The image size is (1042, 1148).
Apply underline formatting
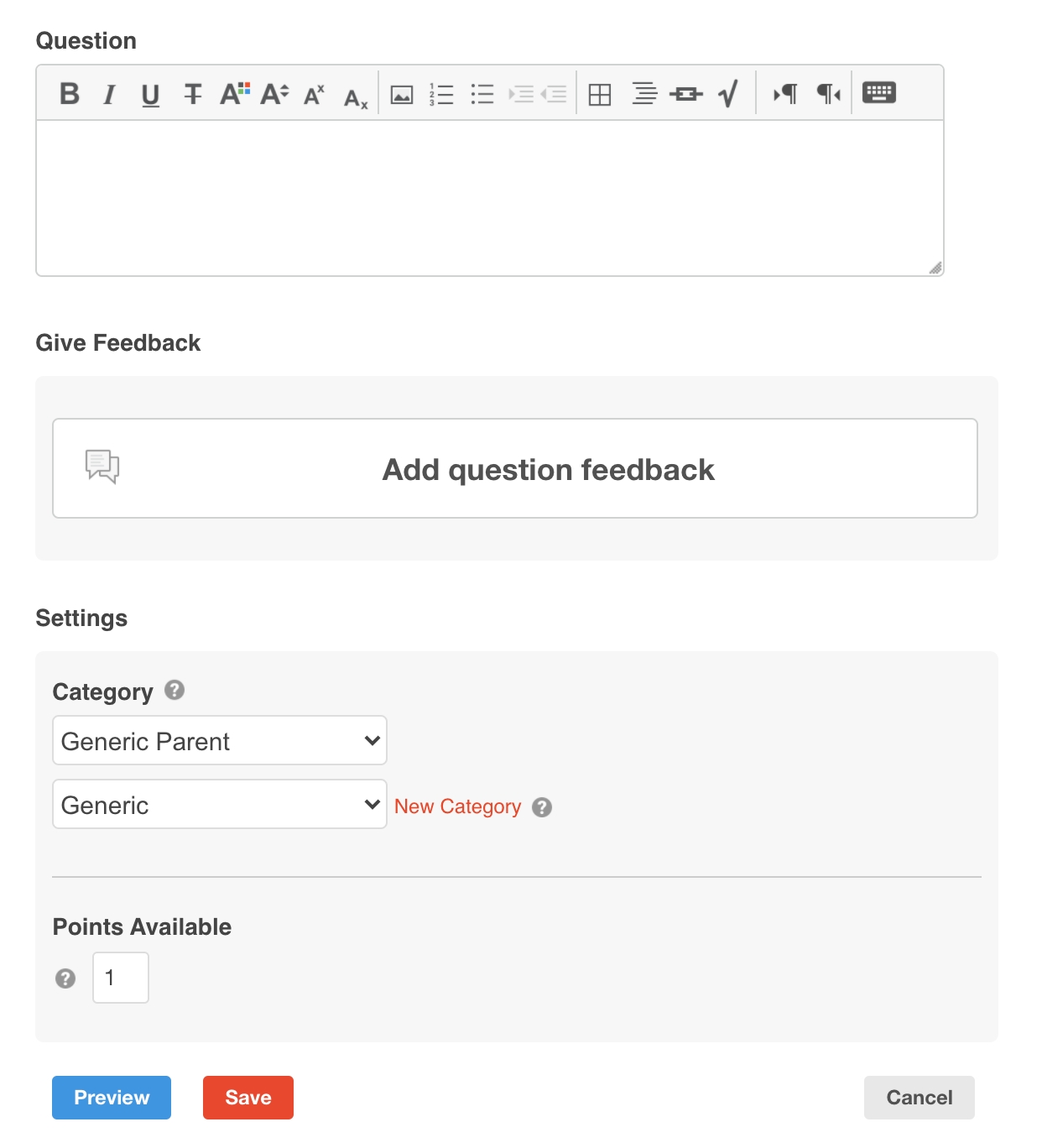150,95
